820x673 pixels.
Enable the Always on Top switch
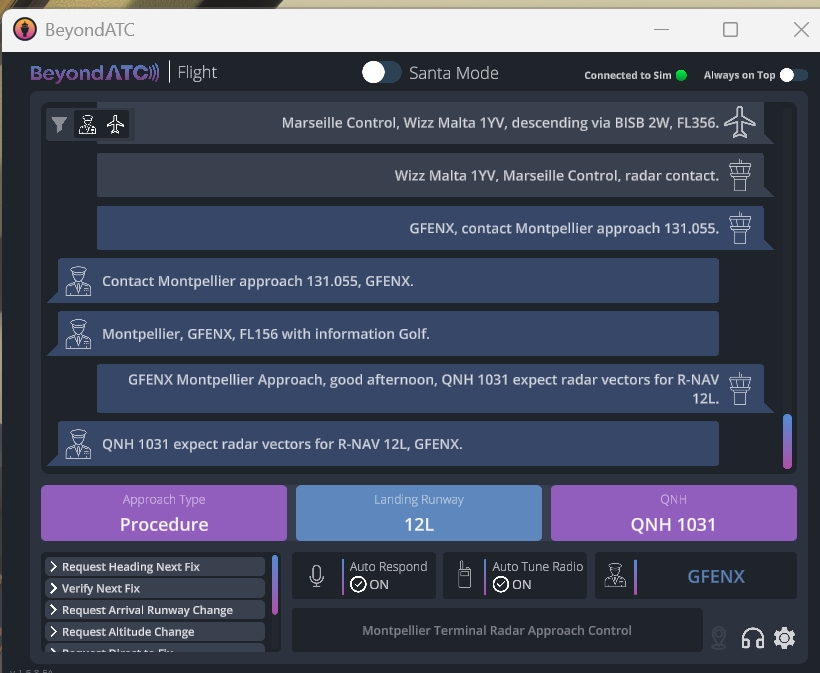click(x=794, y=75)
